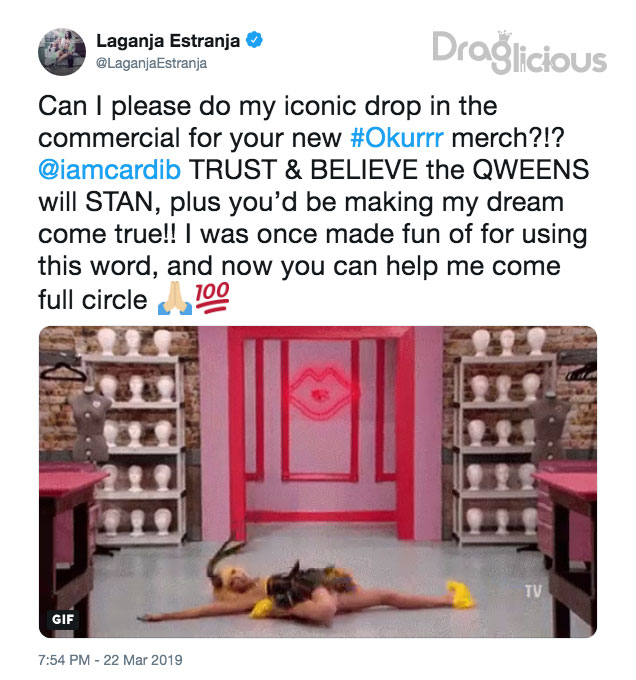Click the TV watermark in the GIF
Viewport: 636px width, 680px height.
point(533,591)
